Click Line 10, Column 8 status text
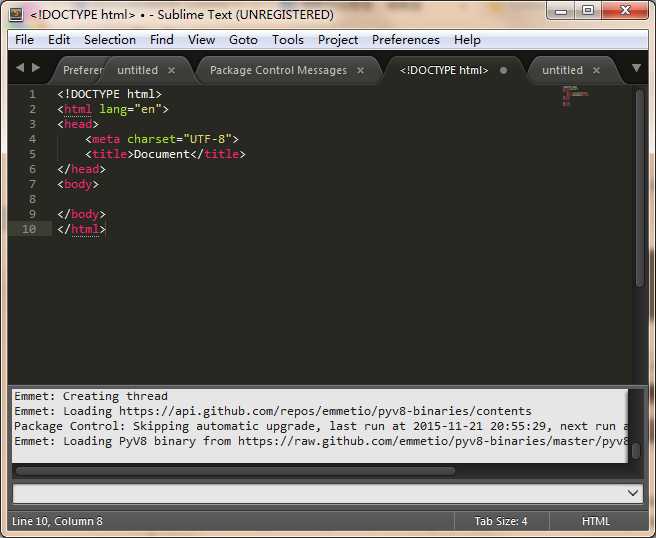 click(57, 521)
